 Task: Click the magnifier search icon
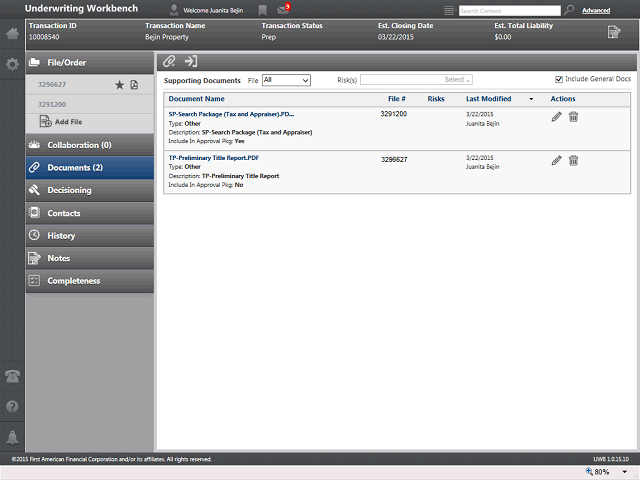pyautogui.click(x=569, y=10)
